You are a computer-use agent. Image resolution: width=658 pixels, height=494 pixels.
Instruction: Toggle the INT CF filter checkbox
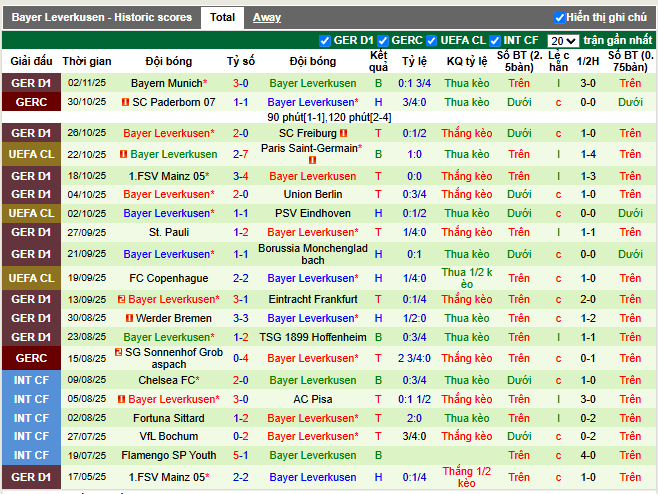tap(495, 41)
